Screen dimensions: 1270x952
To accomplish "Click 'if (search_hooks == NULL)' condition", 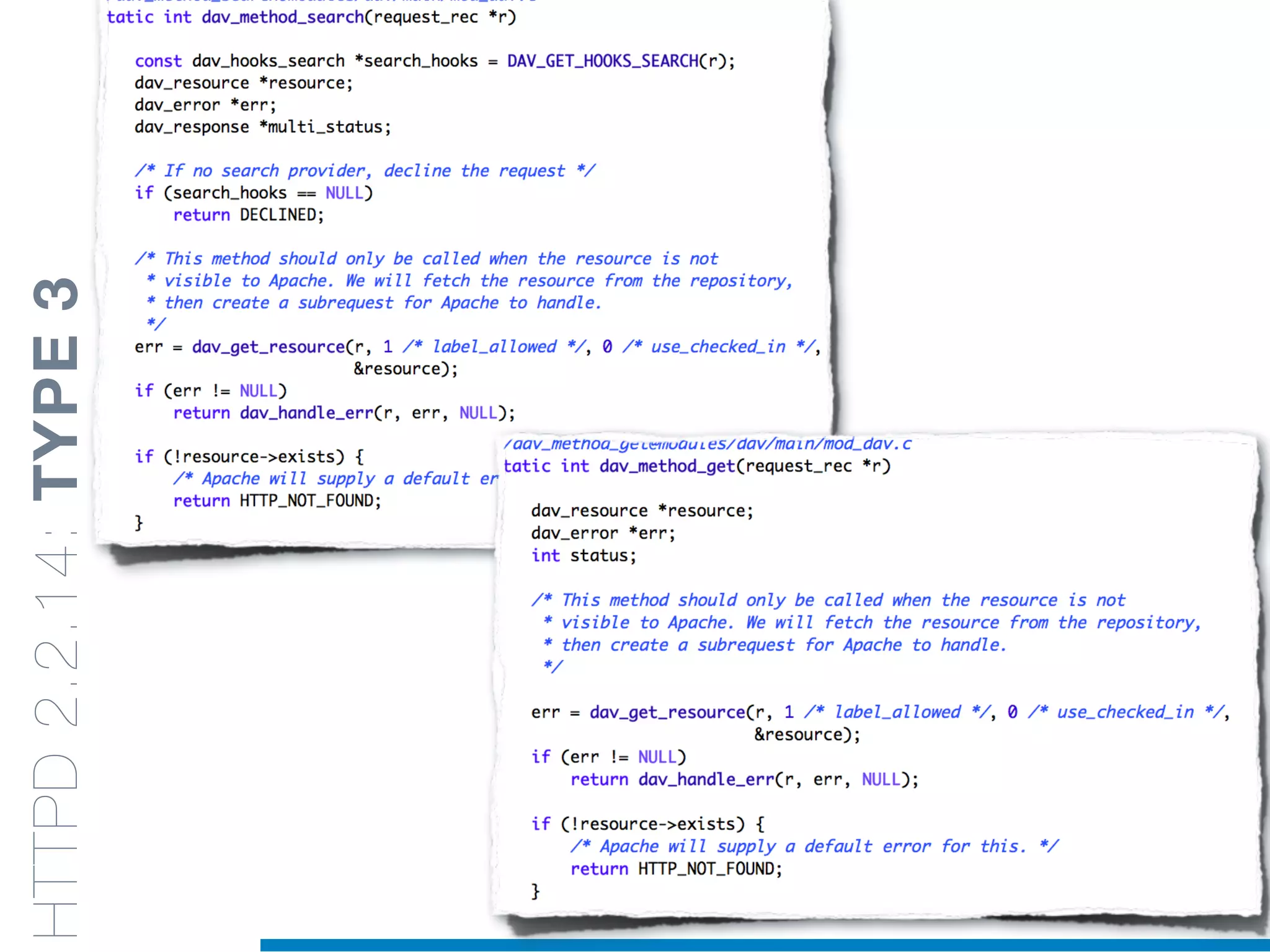I will coord(253,193).
